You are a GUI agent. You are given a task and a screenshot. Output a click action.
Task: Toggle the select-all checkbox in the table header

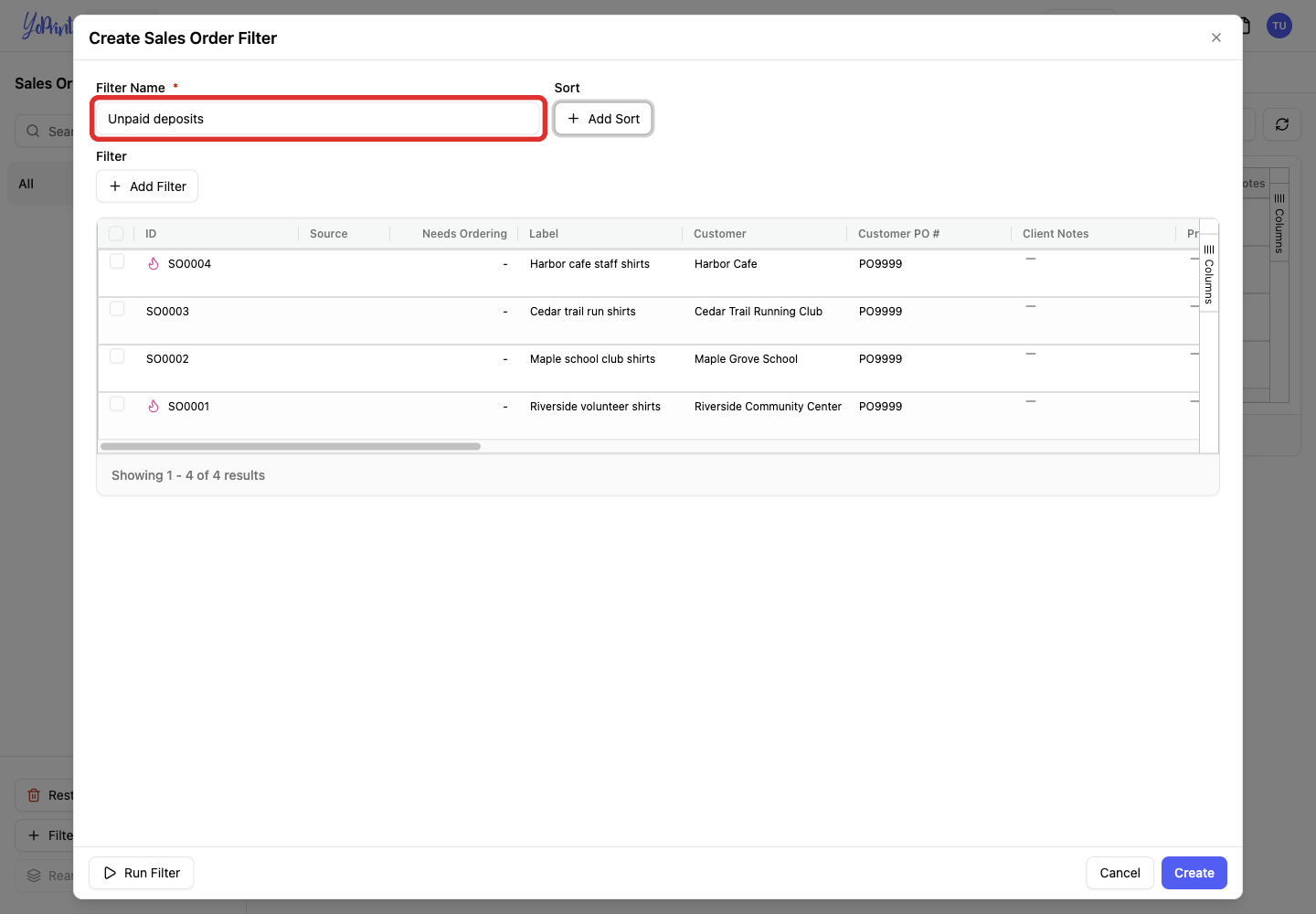coord(116,234)
